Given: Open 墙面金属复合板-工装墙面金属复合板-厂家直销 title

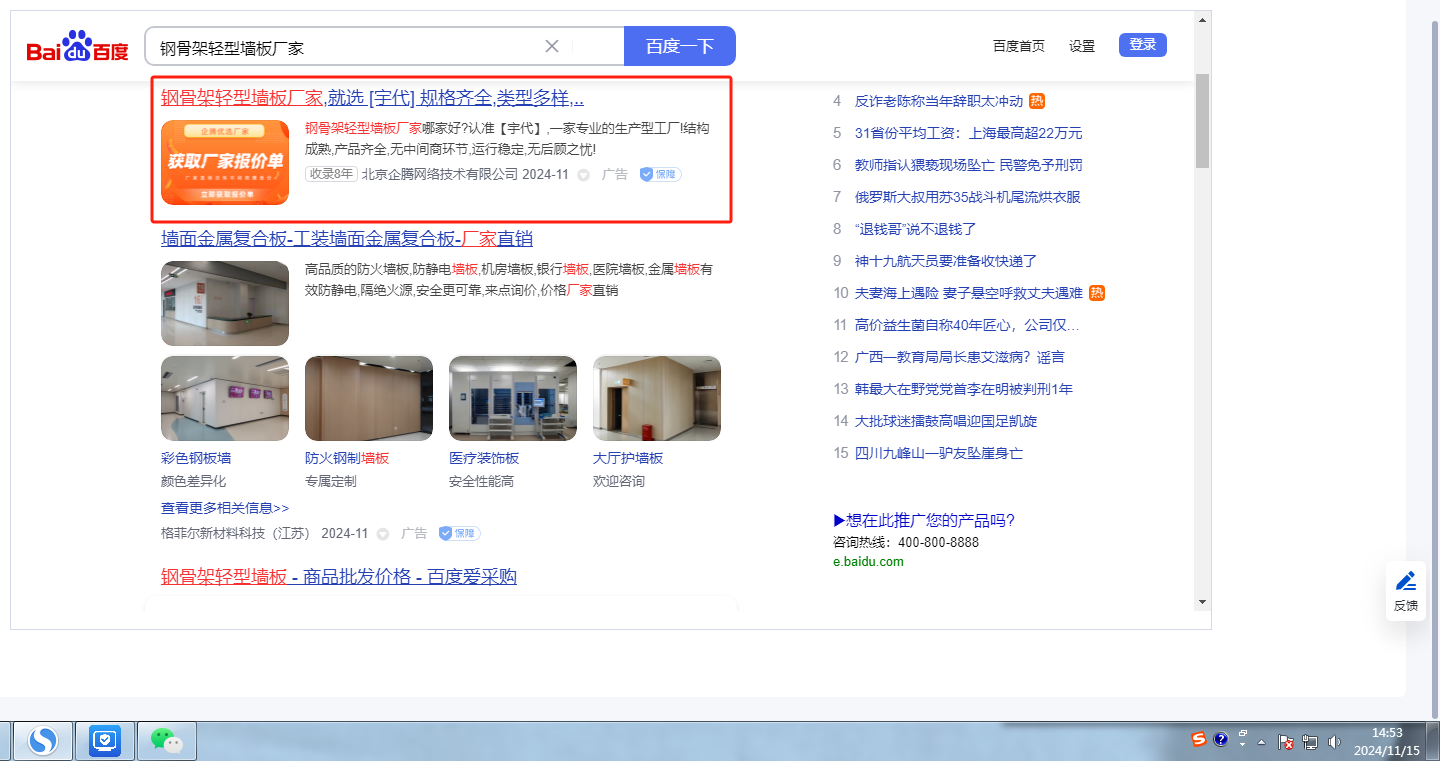Looking at the screenshot, I should (347, 239).
